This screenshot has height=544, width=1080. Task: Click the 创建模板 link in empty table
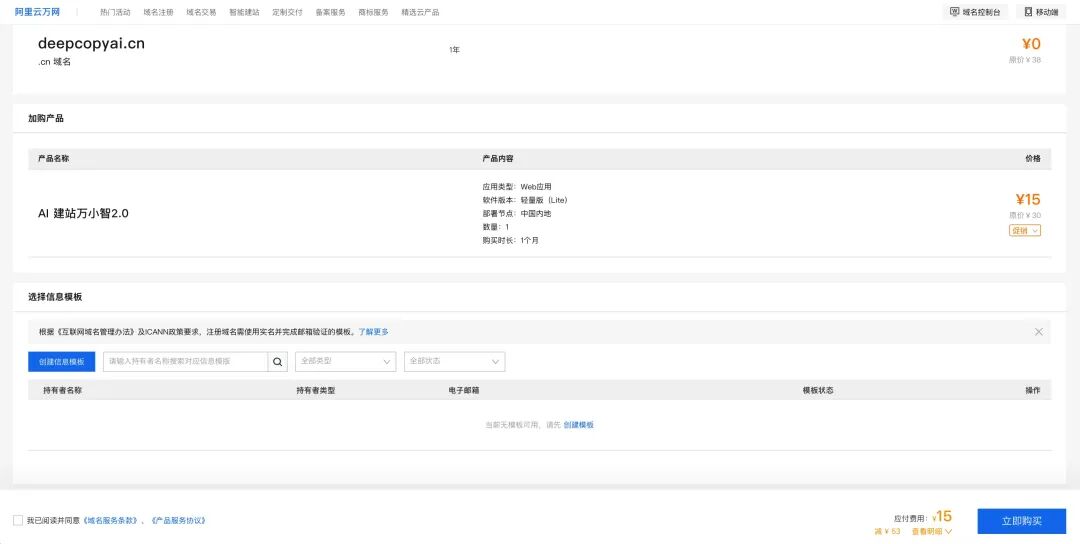click(579, 425)
